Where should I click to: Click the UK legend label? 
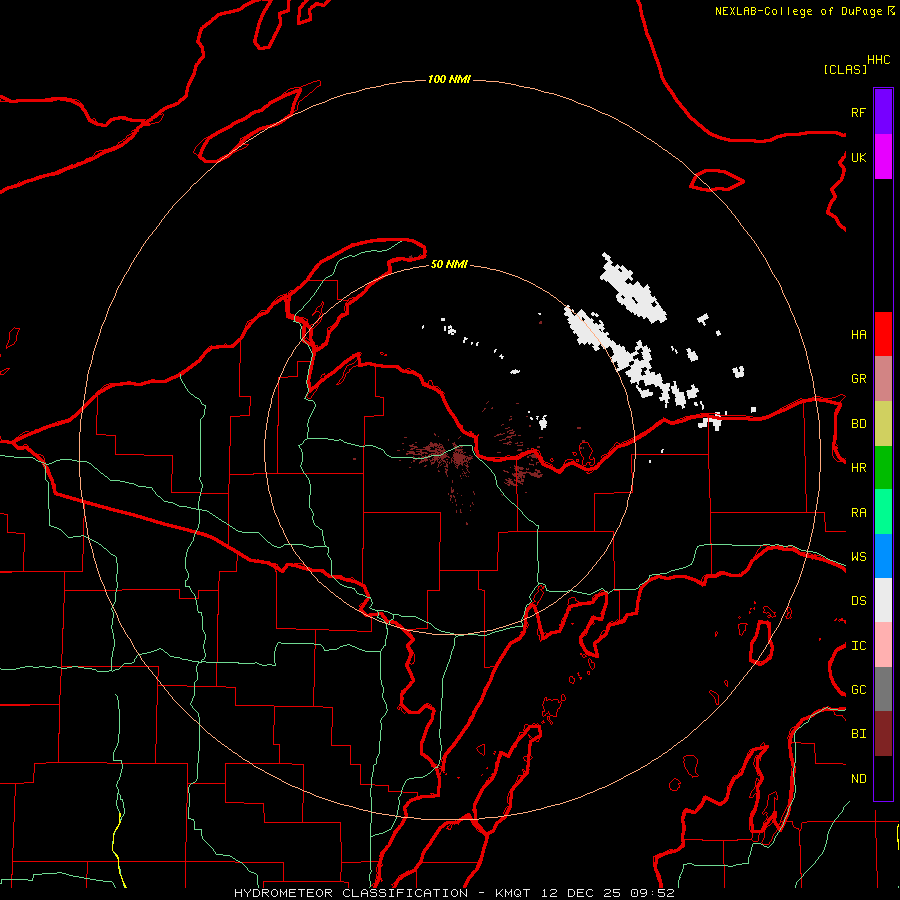(x=858, y=157)
